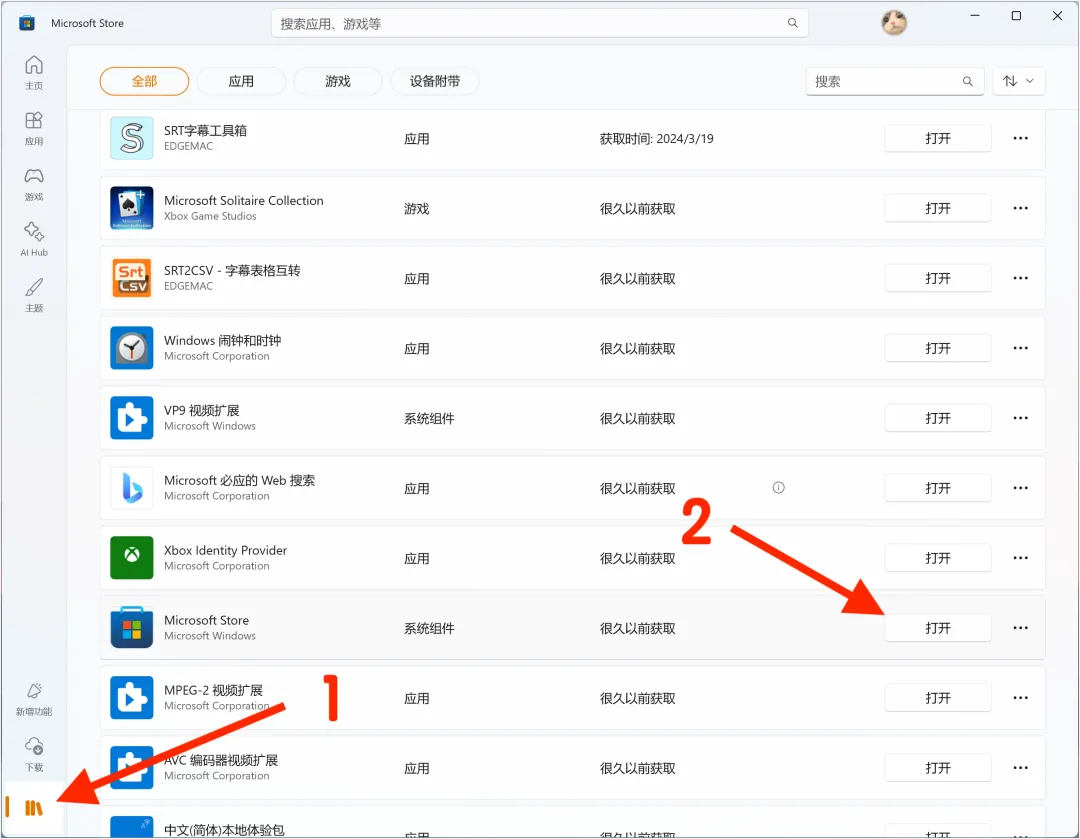Open the Games (游戏) sidebar section
Viewport: 1080px width, 839px height.
(x=34, y=184)
